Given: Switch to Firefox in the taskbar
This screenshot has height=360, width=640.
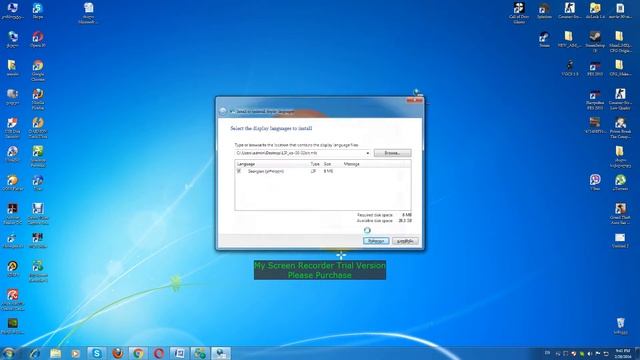Looking at the screenshot, I should click(x=118, y=353).
